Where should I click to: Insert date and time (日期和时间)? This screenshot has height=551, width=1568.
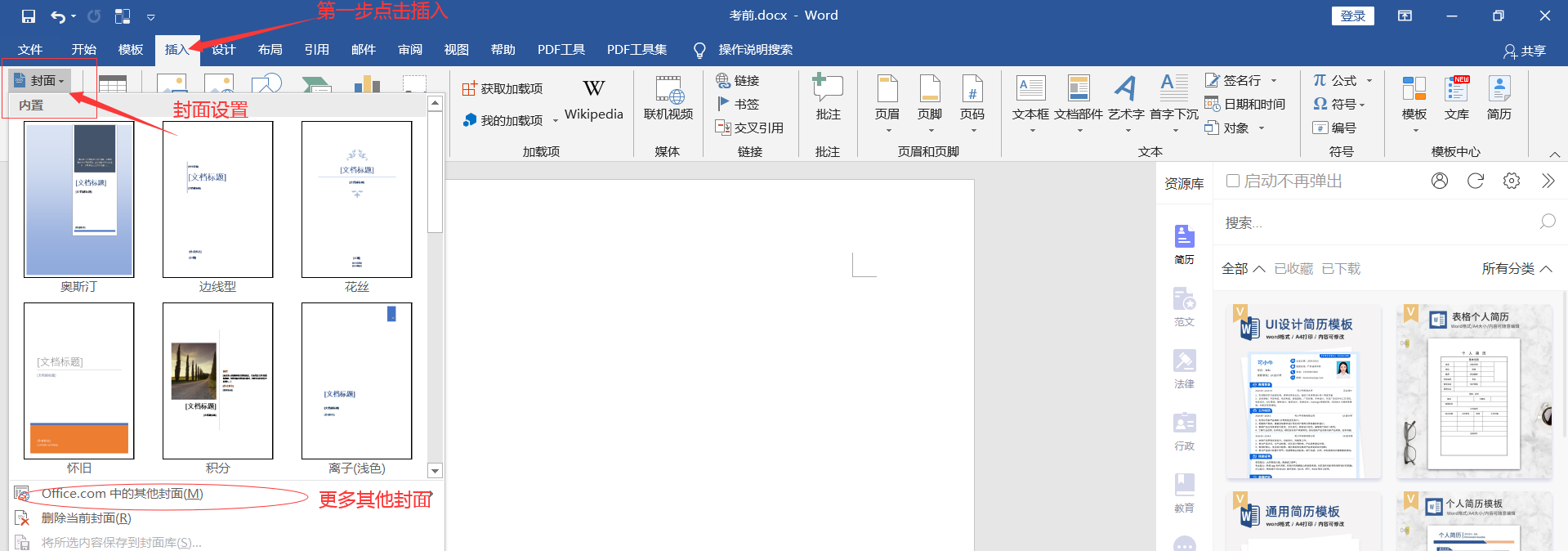[x=1245, y=104]
